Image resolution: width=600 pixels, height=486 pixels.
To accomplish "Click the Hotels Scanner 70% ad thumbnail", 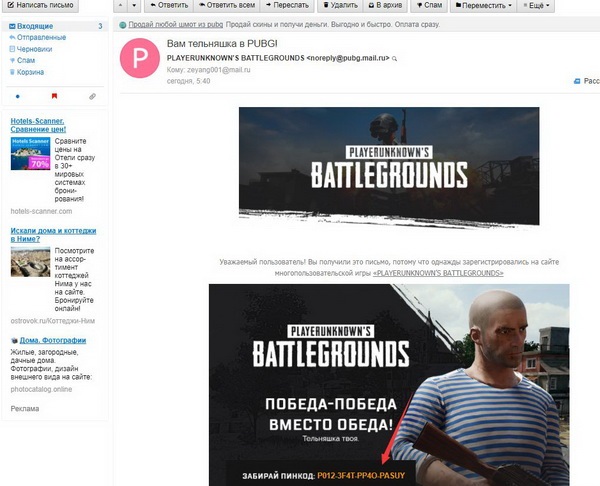I will tap(30, 153).
